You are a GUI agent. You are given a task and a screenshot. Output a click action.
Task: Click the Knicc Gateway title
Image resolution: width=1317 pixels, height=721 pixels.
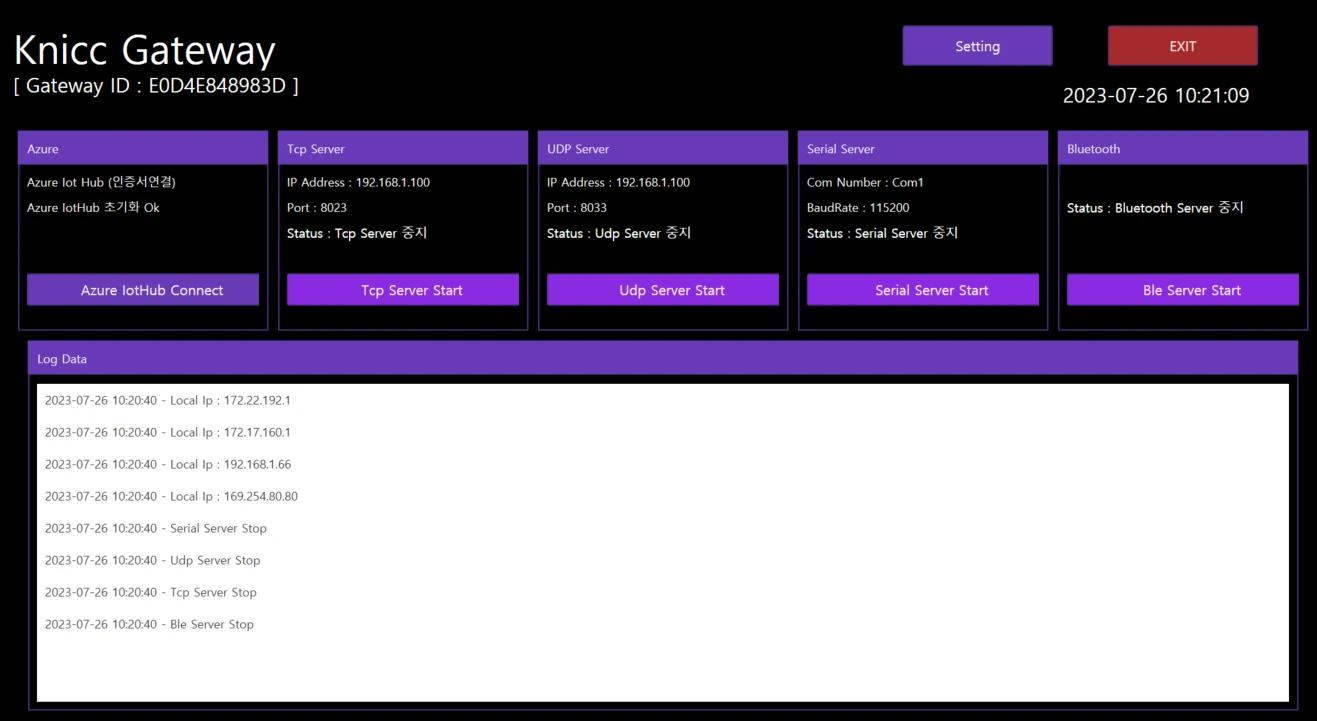tap(145, 49)
